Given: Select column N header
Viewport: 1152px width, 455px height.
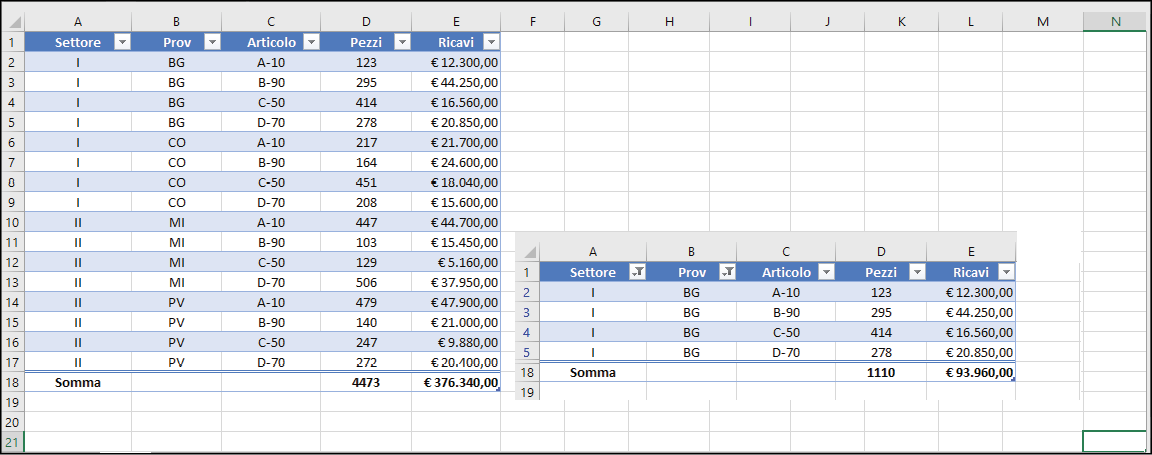Looking at the screenshot, I should point(1116,22).
